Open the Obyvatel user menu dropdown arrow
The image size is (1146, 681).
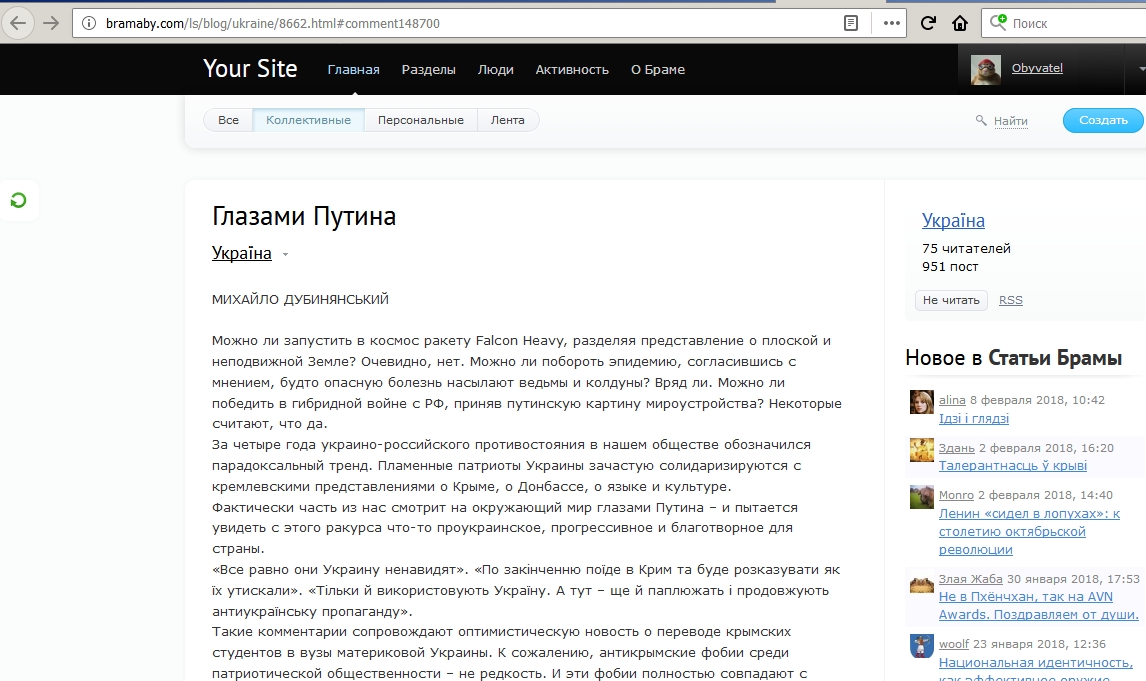click(x=1141, y=69)
